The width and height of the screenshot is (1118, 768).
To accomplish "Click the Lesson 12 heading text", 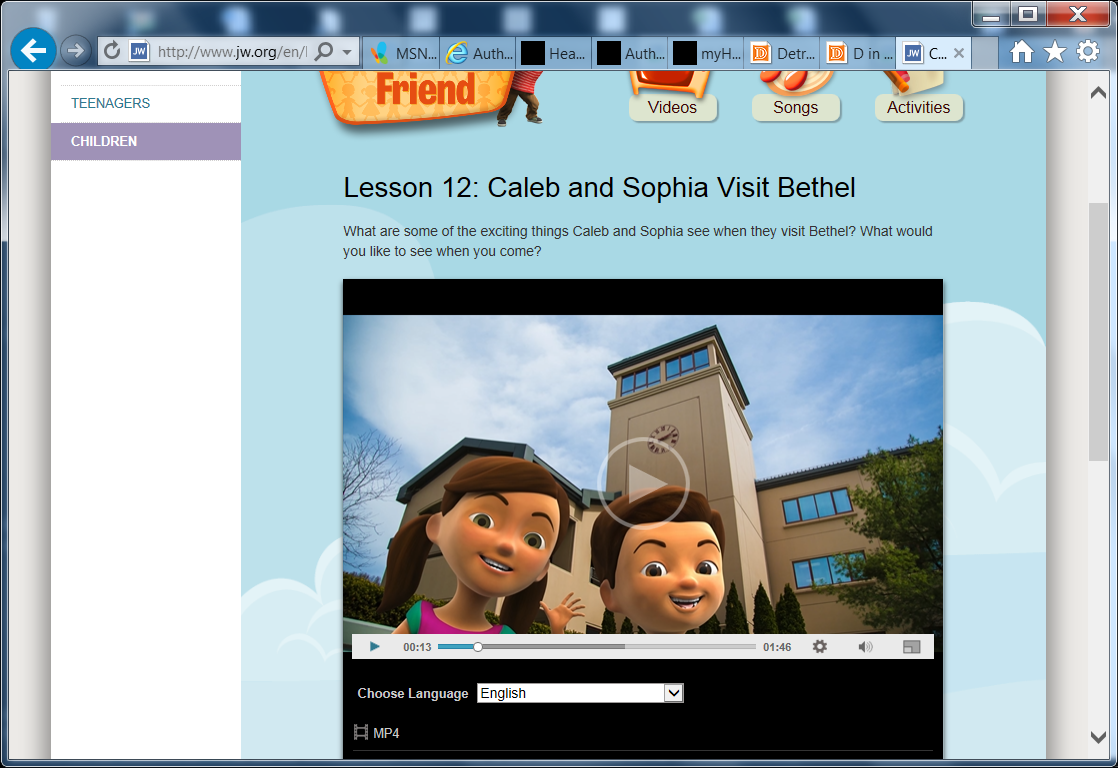I will (599, 188).
